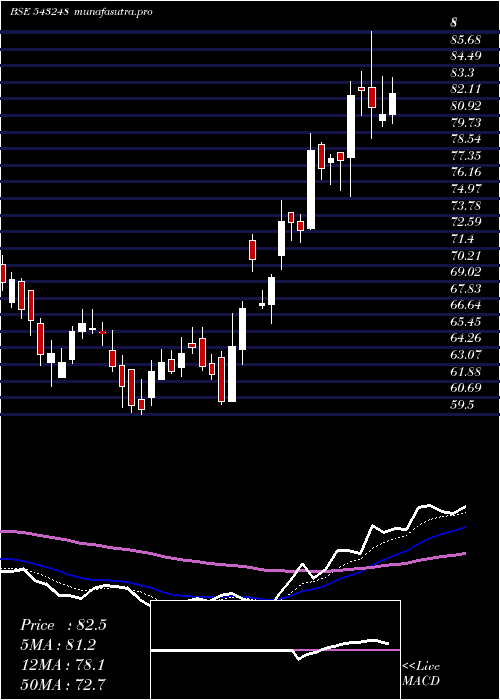Click the 84.49 price axis label
The height and width of the screenshot is (700, 500).
click(466, 56)
